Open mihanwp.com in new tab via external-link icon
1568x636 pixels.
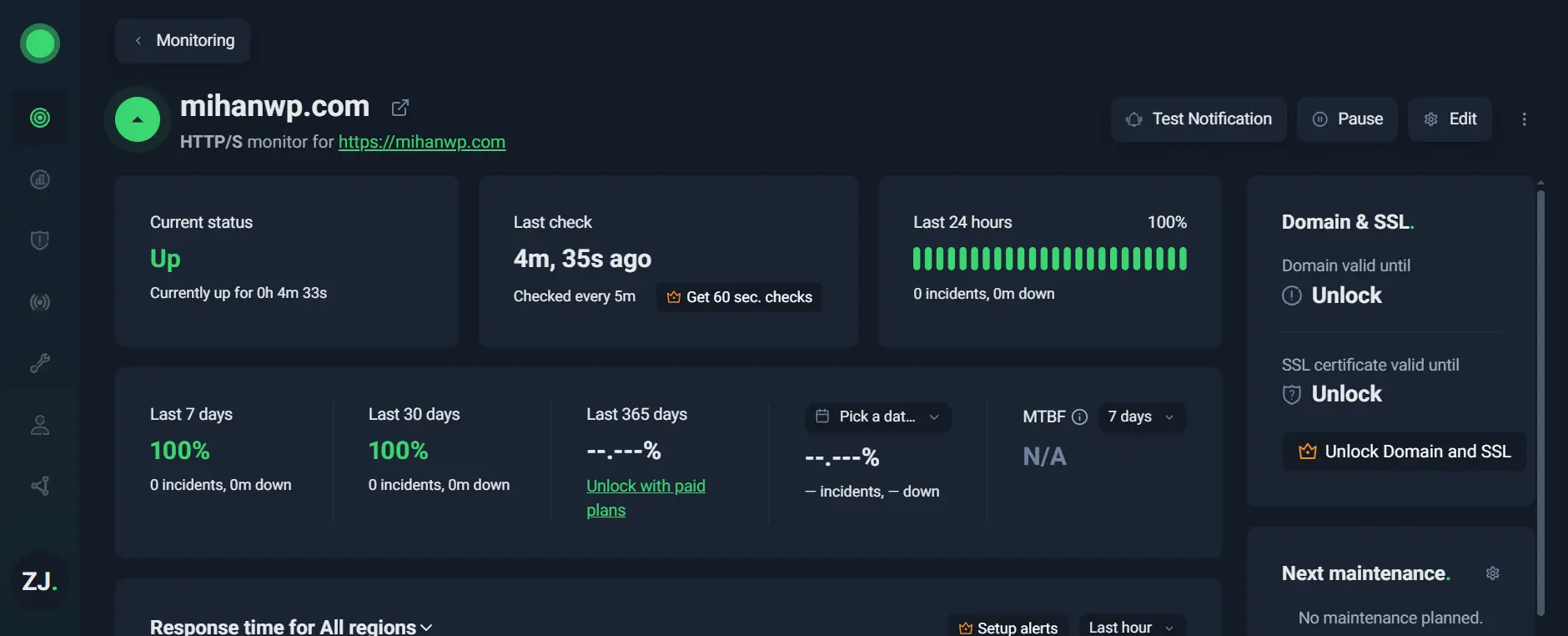coord(400,108)
